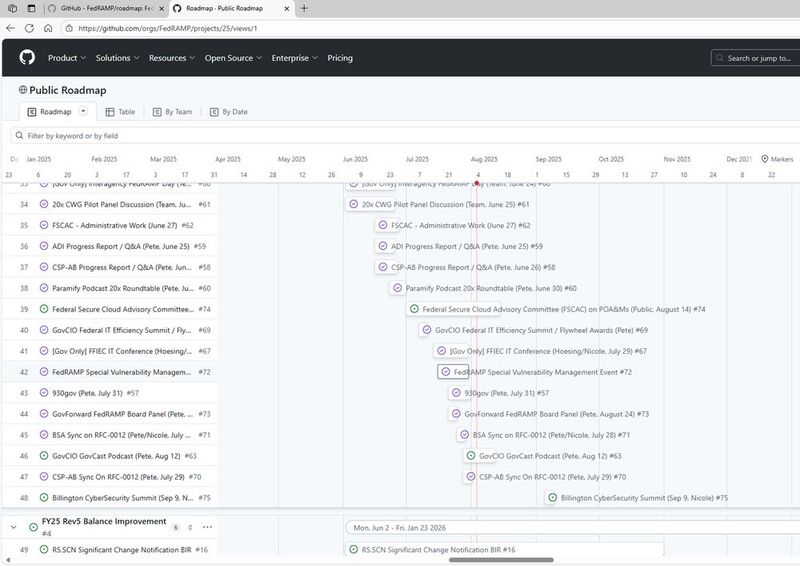Screen dimensions: 800x566
Task: Click the scroll-left arrow at bottom left
Action: click(x=7, y=560)
